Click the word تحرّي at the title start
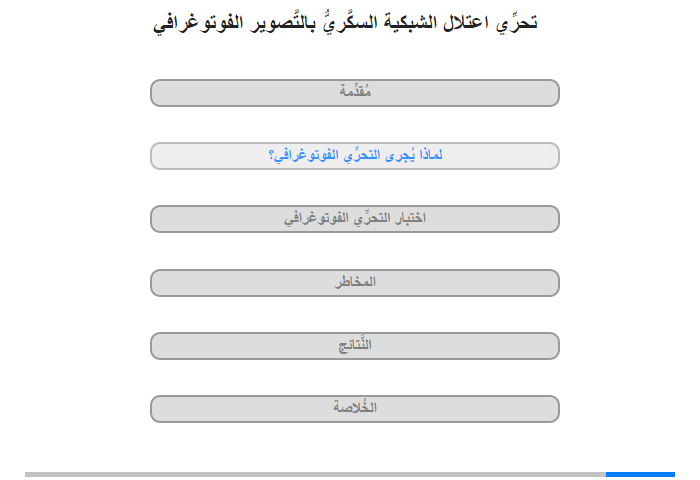 [x=517, y=23]
